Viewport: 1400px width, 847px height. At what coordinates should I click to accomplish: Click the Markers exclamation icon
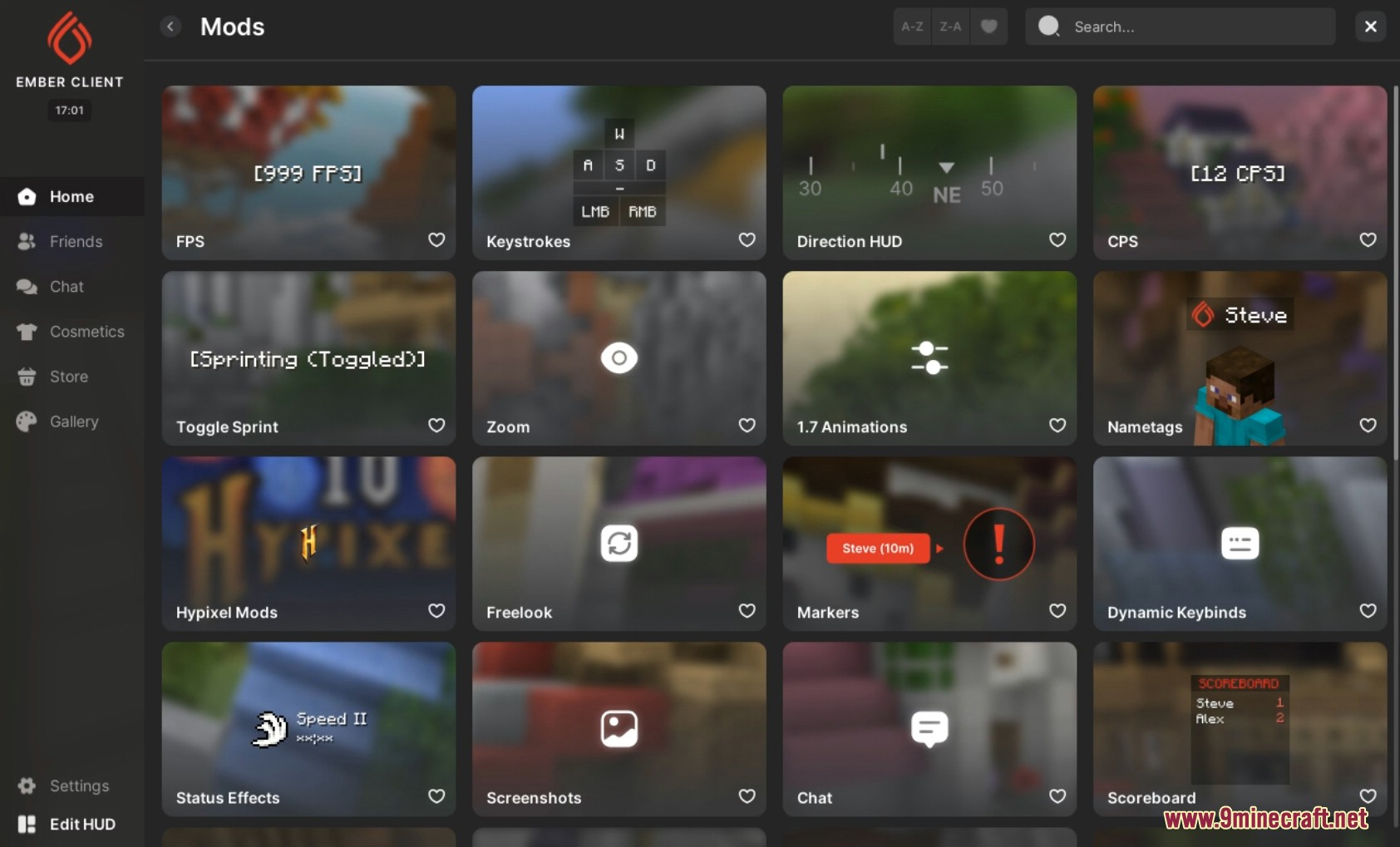click(998, 544)
